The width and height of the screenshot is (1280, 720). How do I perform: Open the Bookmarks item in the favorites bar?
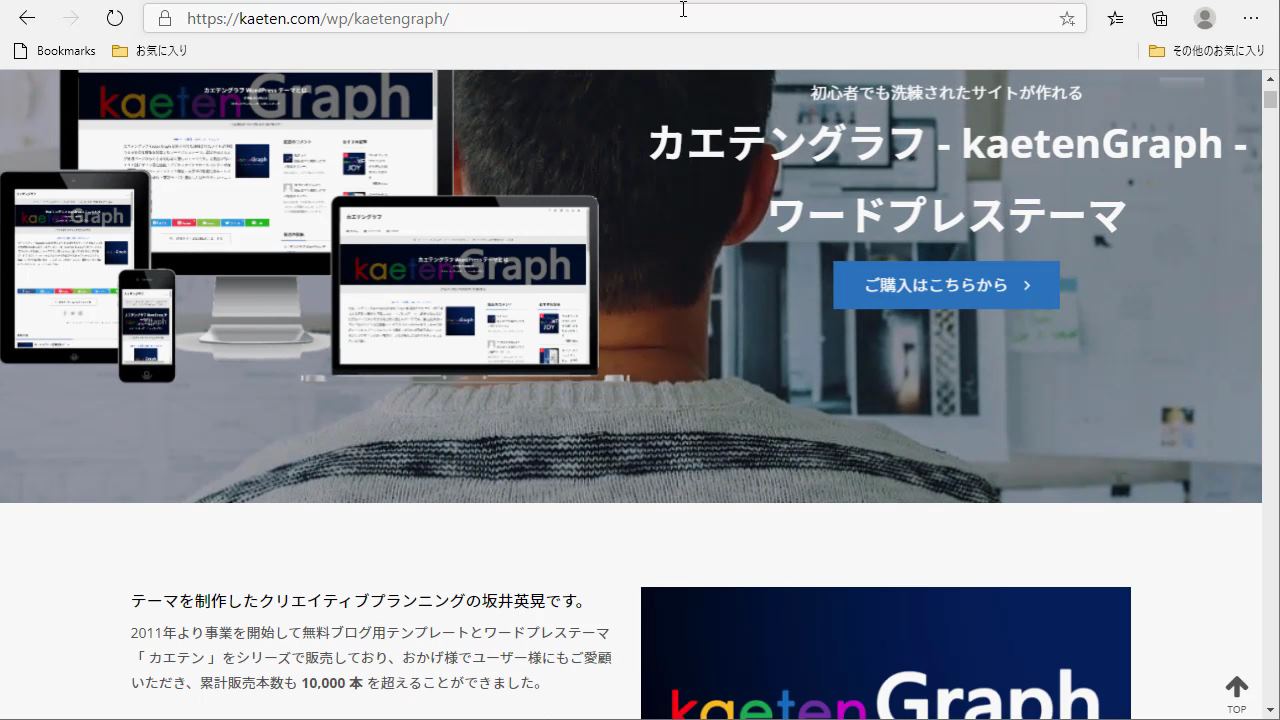pos(55,51)
